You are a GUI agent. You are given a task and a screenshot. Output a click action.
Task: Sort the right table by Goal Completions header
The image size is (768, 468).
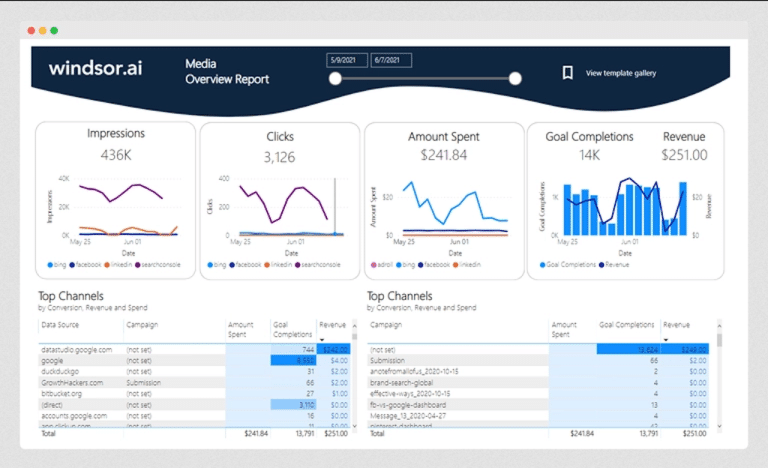(627, 325)
